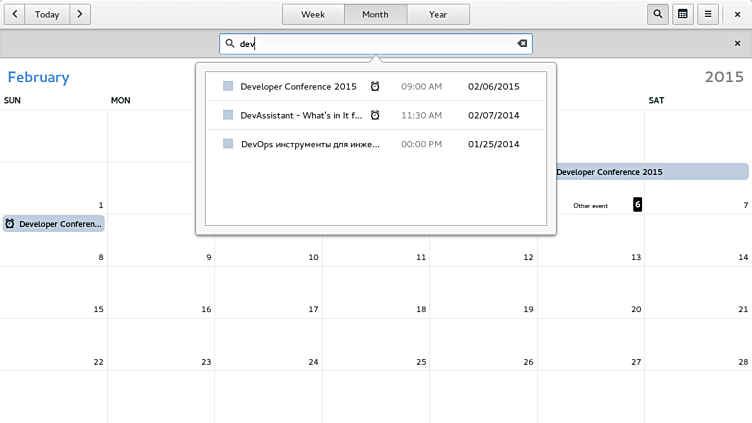Click color square of DevAssistant result

pyautogui.click(x=228, y=115)
